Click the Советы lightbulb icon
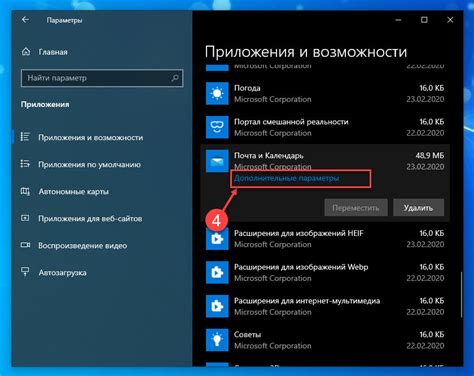The image size is (474, 376). coord(217,340)
